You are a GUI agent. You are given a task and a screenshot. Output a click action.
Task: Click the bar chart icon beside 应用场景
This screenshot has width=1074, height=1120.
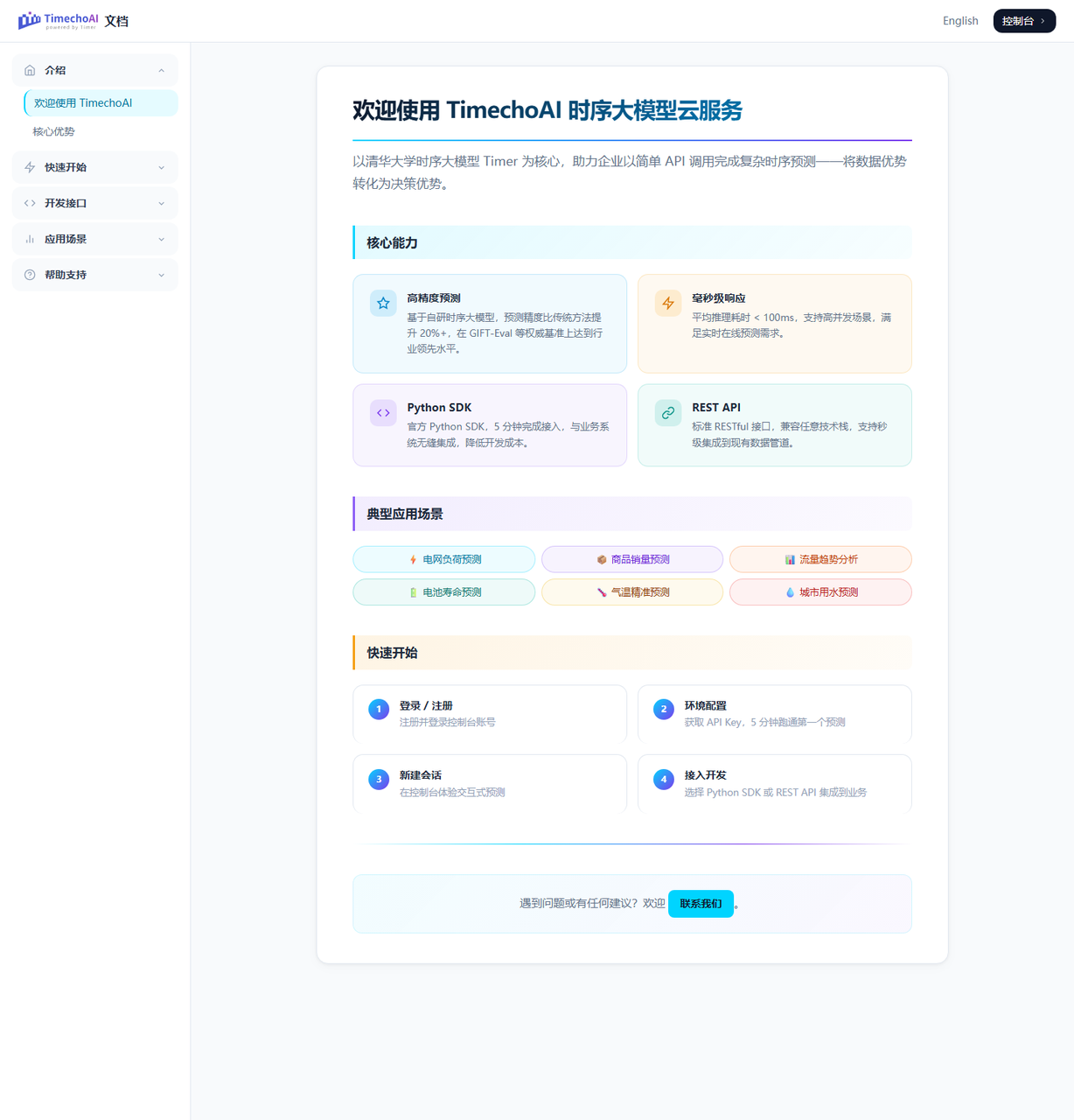coord(30,239)
